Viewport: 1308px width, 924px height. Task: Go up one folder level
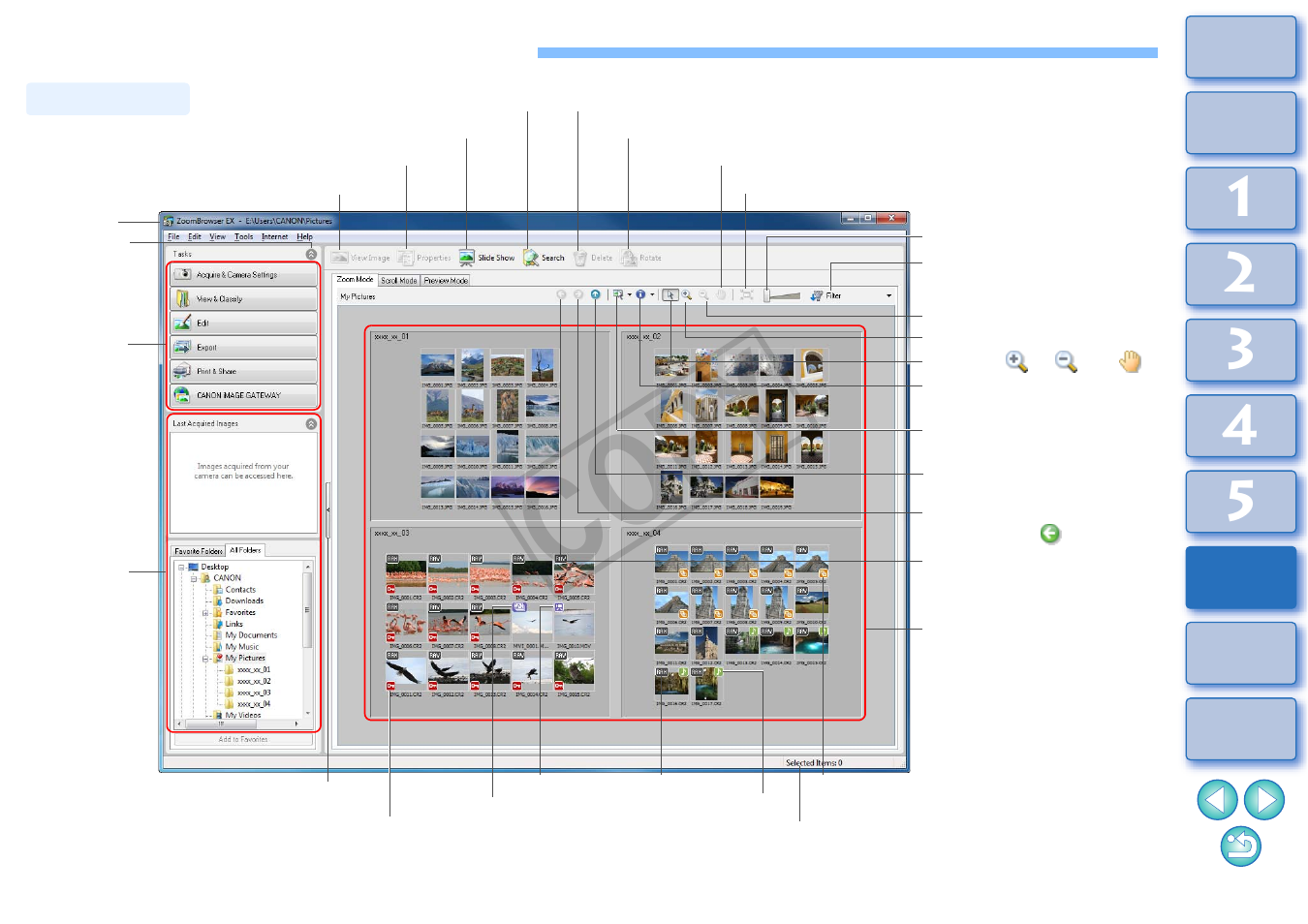pyautogui.click(x=595, y=294)
